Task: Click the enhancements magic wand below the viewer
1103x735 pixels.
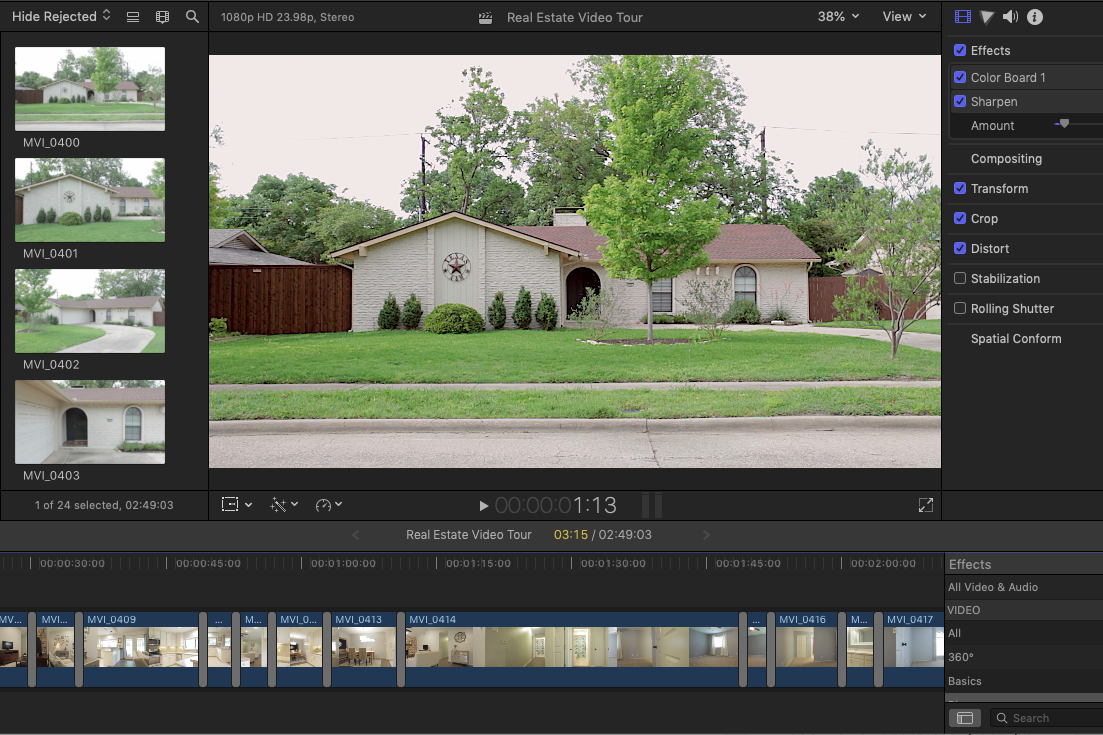Action: tap(281, 505)
